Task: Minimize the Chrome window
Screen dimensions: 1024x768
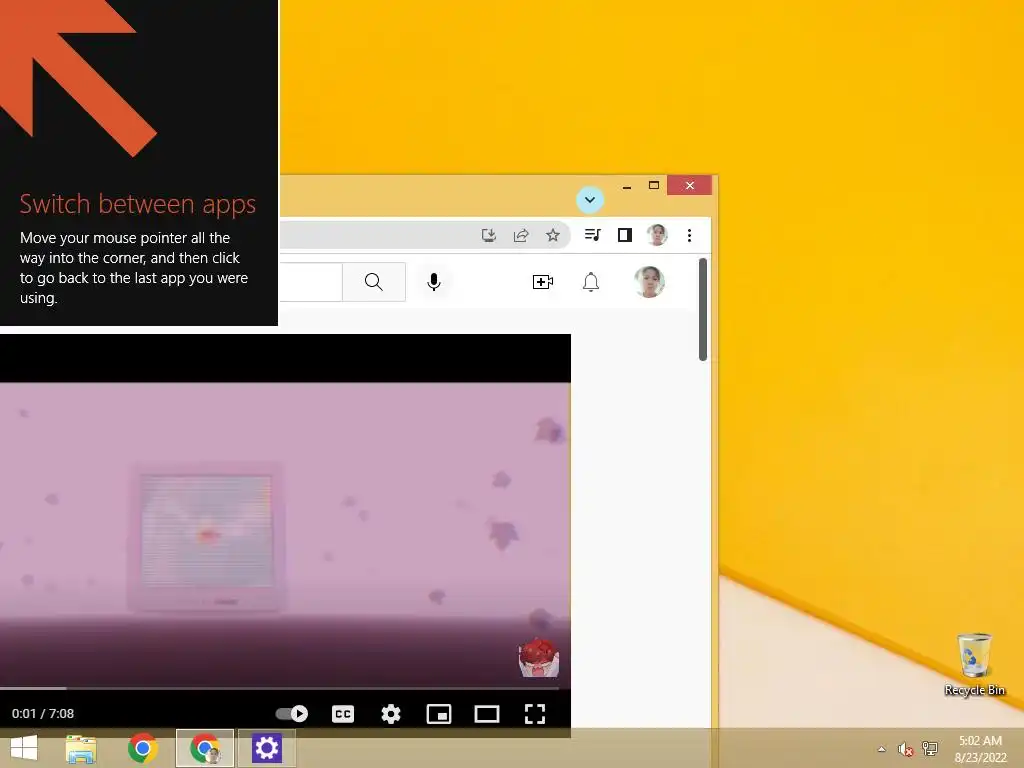Action: pos(627,186)
